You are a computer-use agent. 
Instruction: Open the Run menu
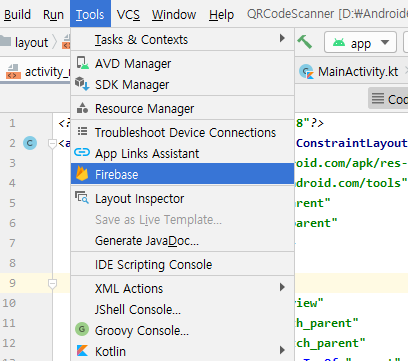tap(53, 15)
